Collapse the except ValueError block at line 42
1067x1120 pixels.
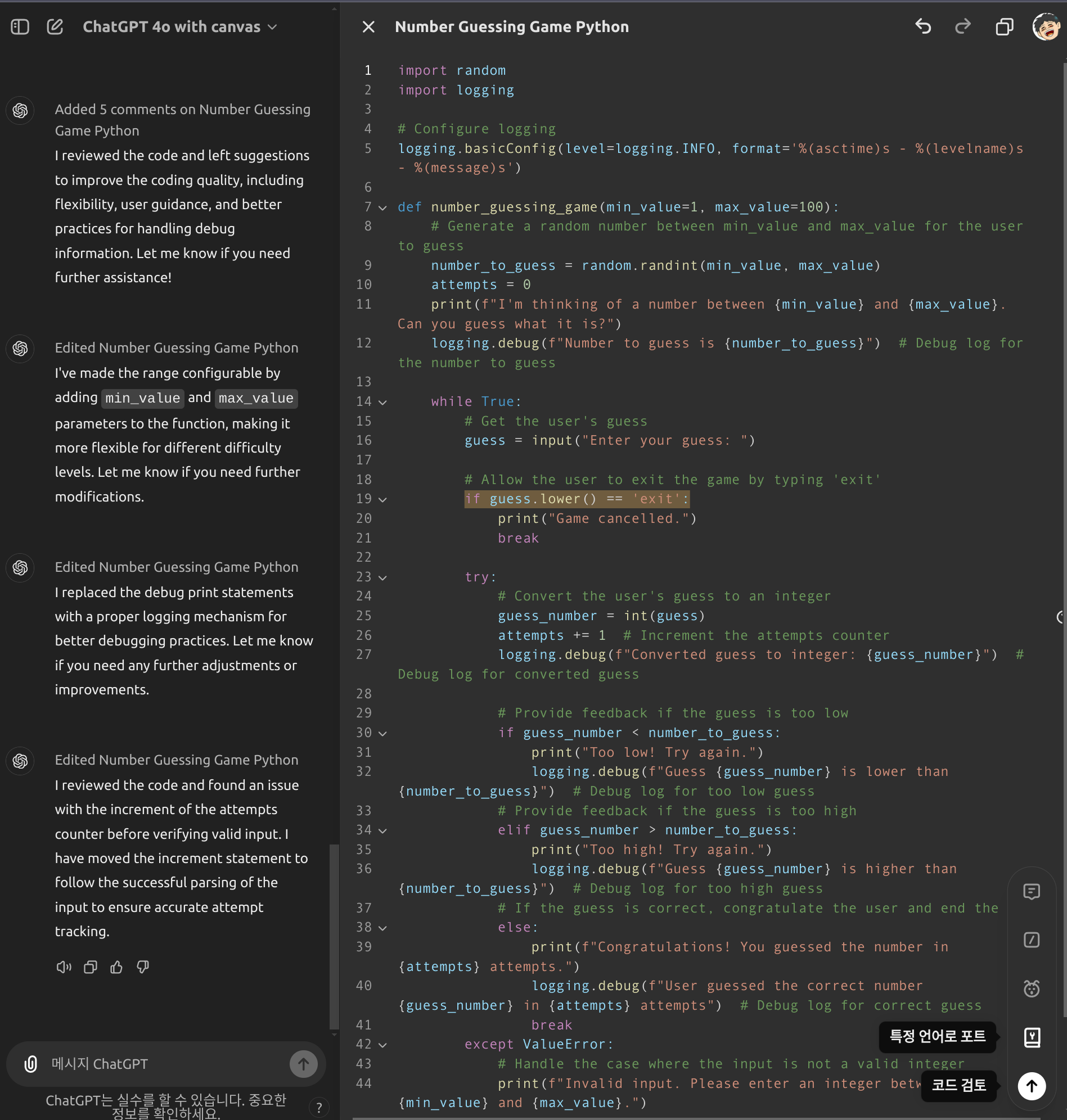tap(383, 1045)
